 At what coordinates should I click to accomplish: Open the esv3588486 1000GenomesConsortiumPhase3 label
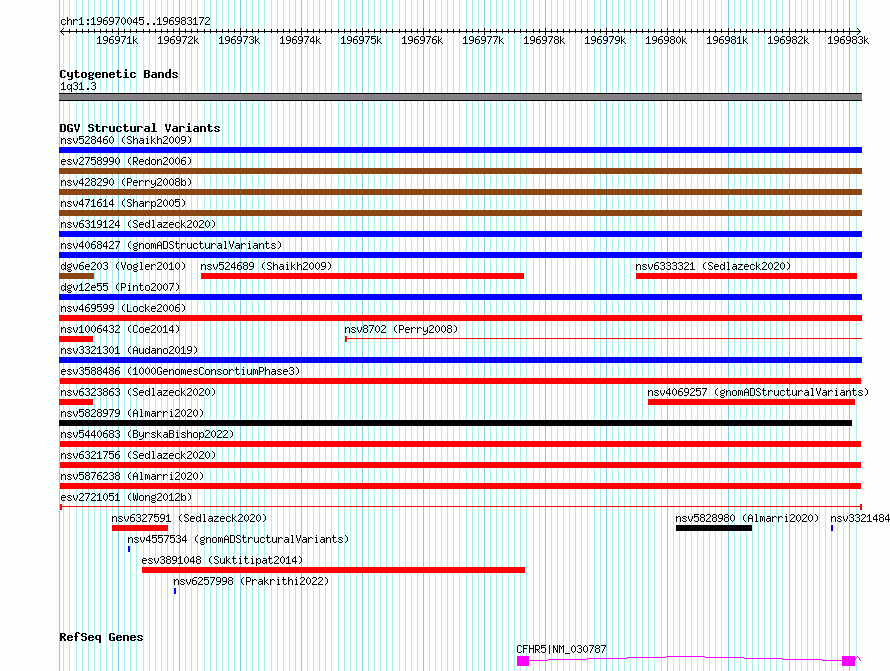click(x=179, y=371)
